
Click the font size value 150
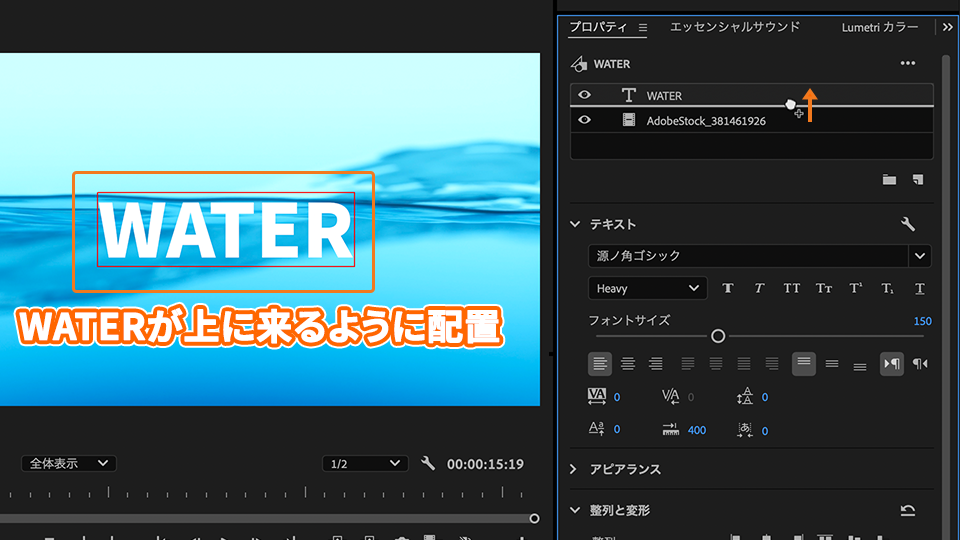coord(922,321)
